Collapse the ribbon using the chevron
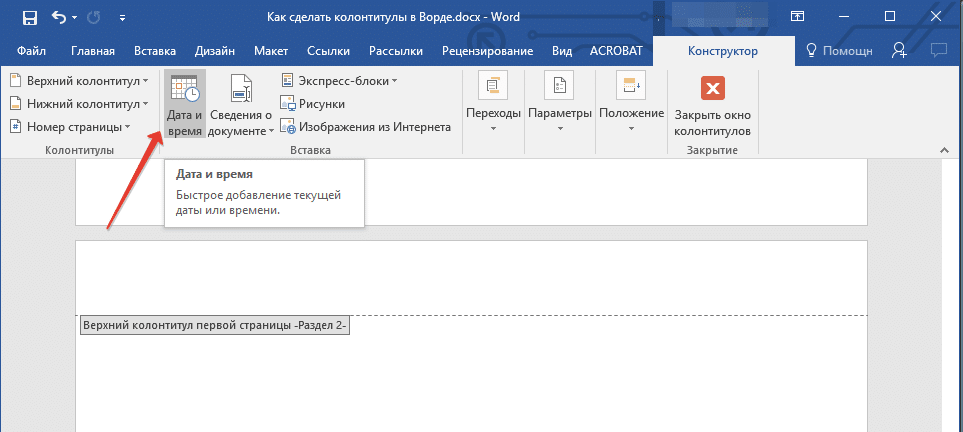Screen dimensions: 963x432 click(943, 149)
